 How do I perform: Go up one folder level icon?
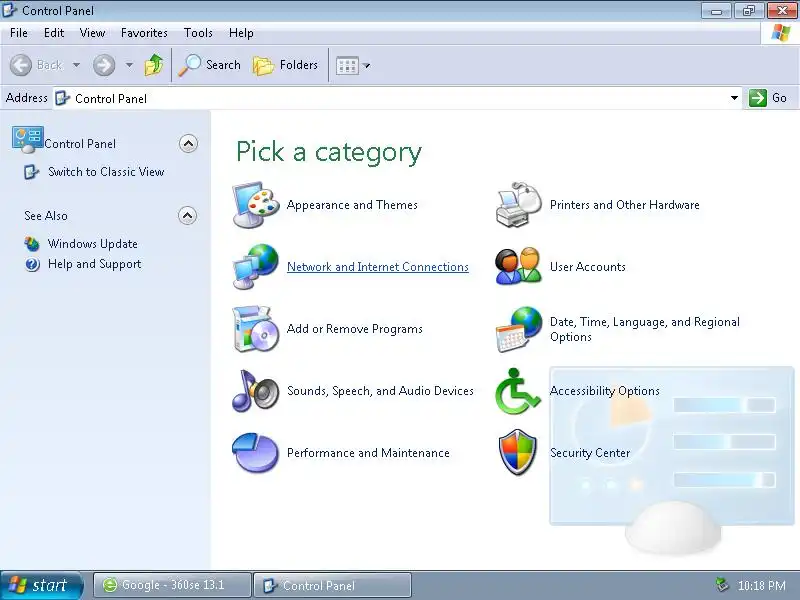click(x=154, y=65)
